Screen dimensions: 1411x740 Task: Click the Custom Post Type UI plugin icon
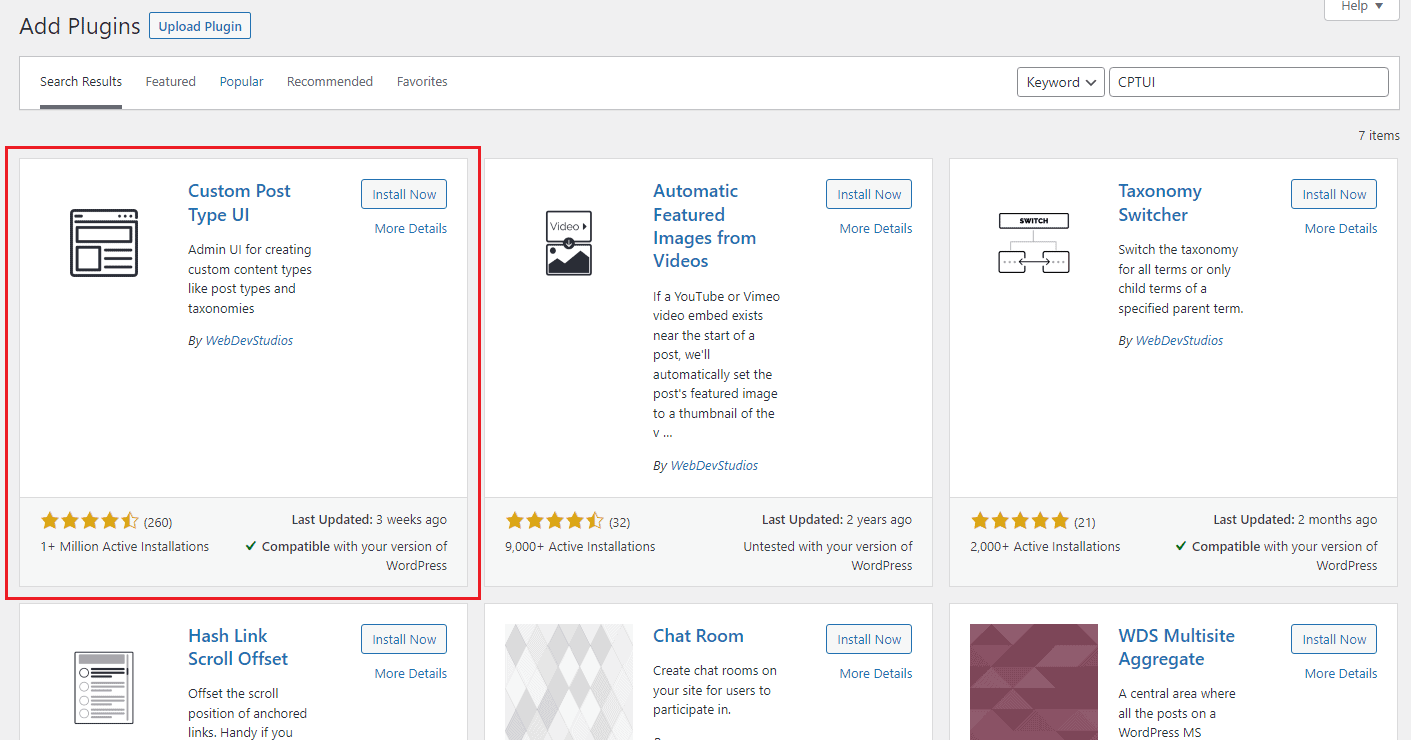(x=104, y=243)
